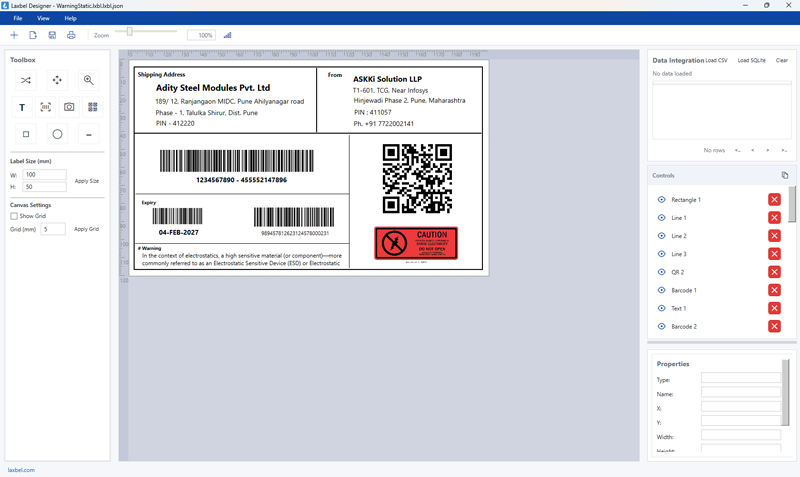Click Load CSV in Data Integration
The image size is (800, 477).
coord(716,60)
